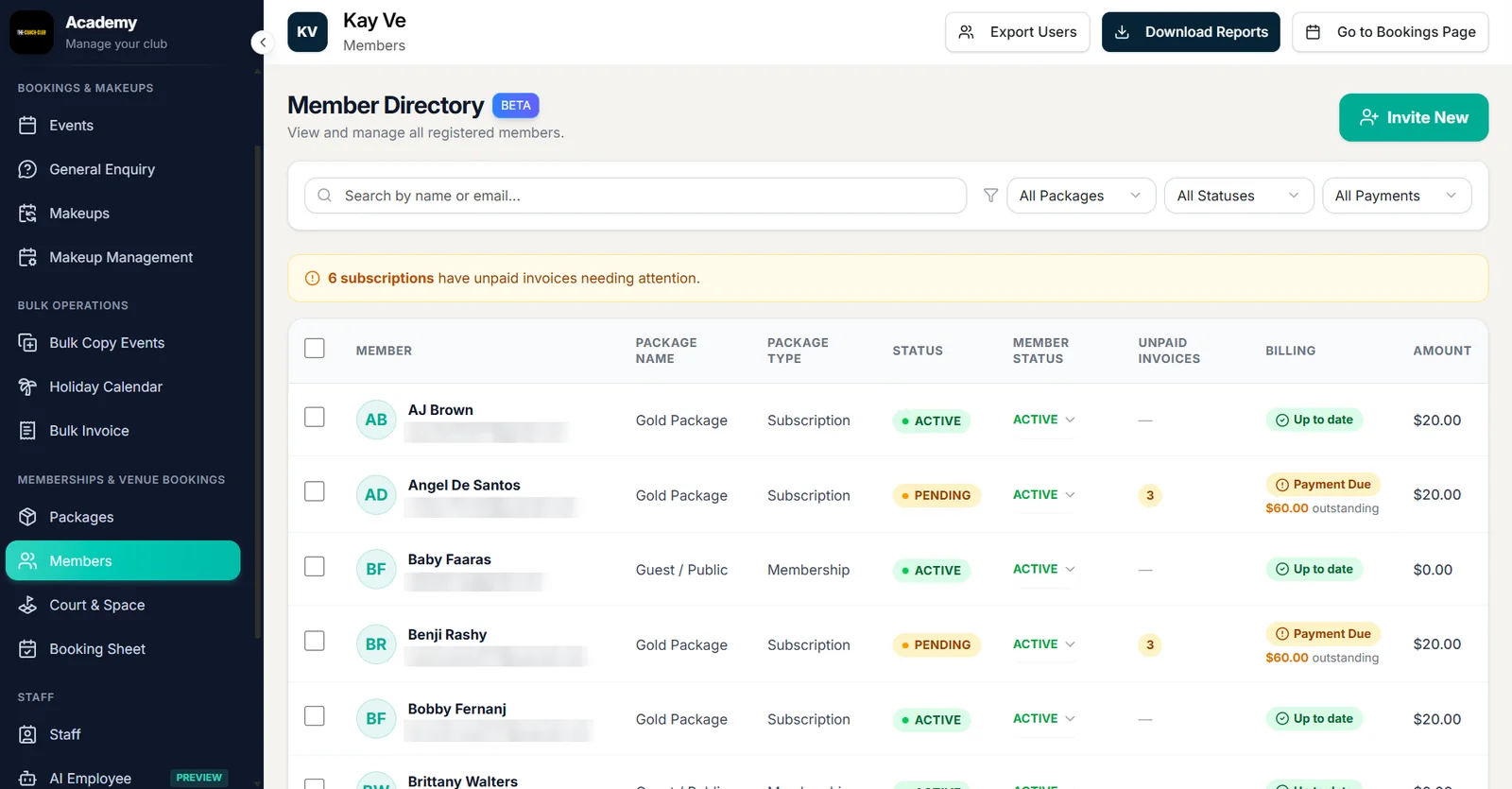The image size is (1512, 789).
Task: Expand member status dropdown for Baby Faaras
Action: (1044, 570)
